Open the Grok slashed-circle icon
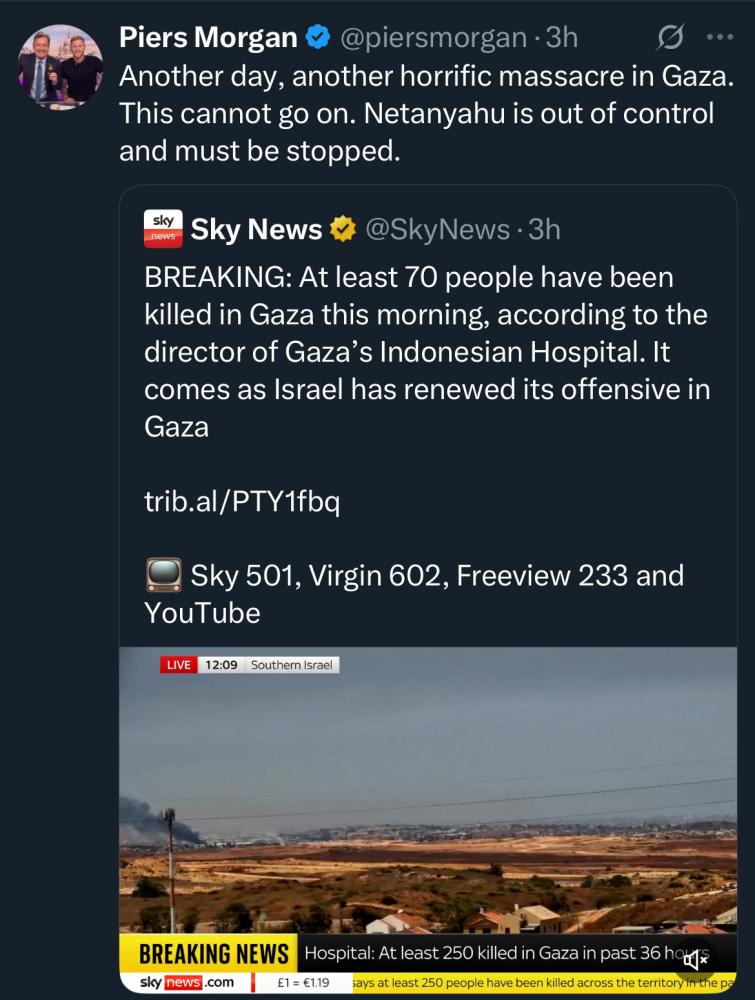 tap(669, 38)
